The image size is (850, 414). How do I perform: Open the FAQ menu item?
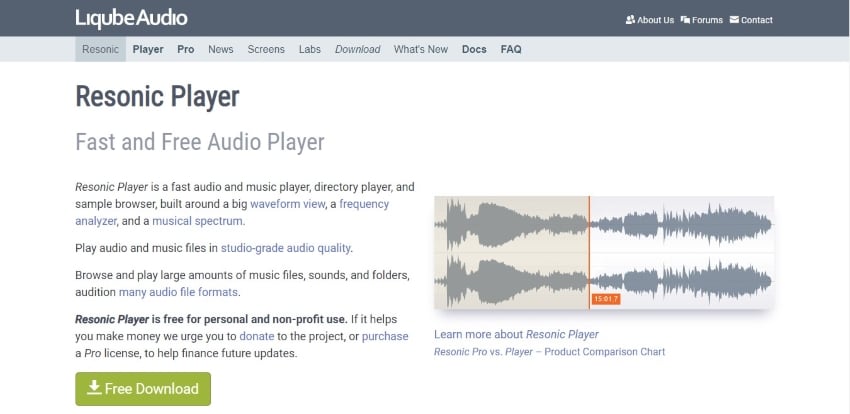coord(511,49)
